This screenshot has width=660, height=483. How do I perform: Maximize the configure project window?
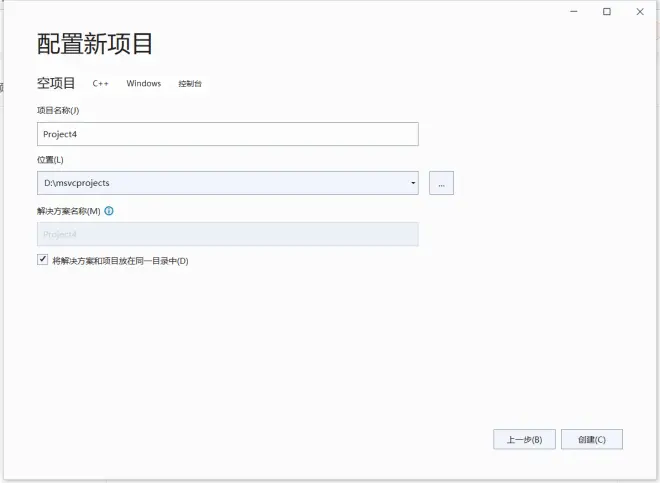(x=607, y=12)
